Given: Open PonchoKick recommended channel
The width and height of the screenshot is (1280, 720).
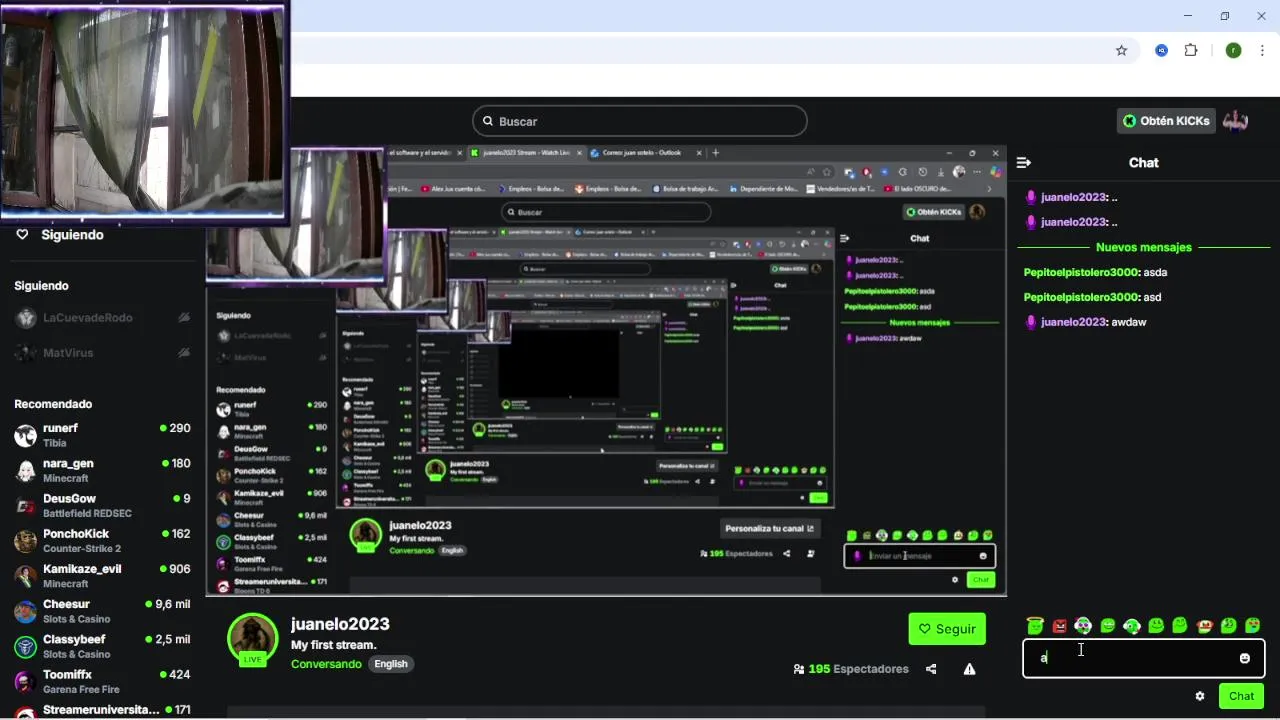Looking at the screenshot, I should tap(102, 540).
